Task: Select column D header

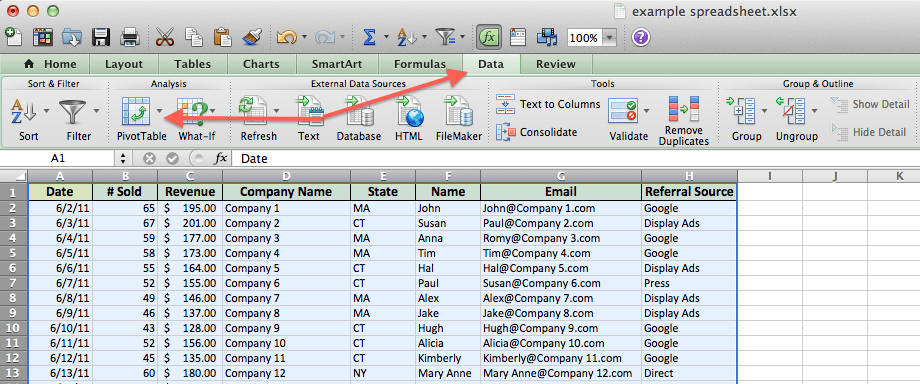Action: pyautogui.click(x=286, y=176)
